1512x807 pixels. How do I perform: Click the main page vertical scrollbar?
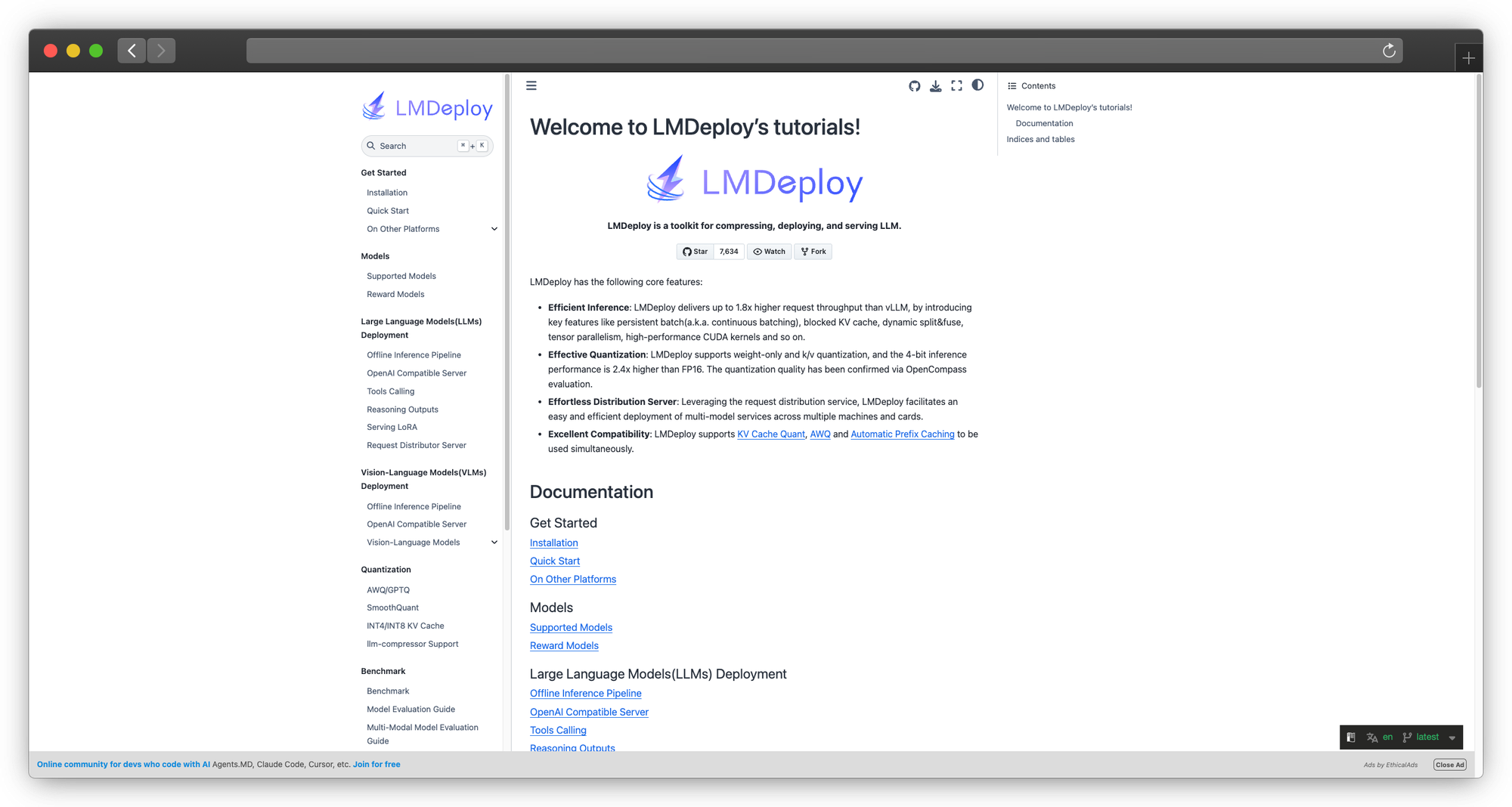pos(1479,230)
